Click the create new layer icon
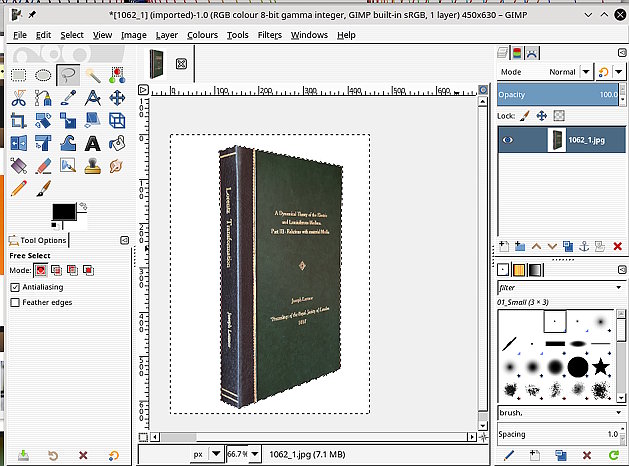The width and height of the screenshot is (629, 466). pyautogui.click(x=503, y=246)
